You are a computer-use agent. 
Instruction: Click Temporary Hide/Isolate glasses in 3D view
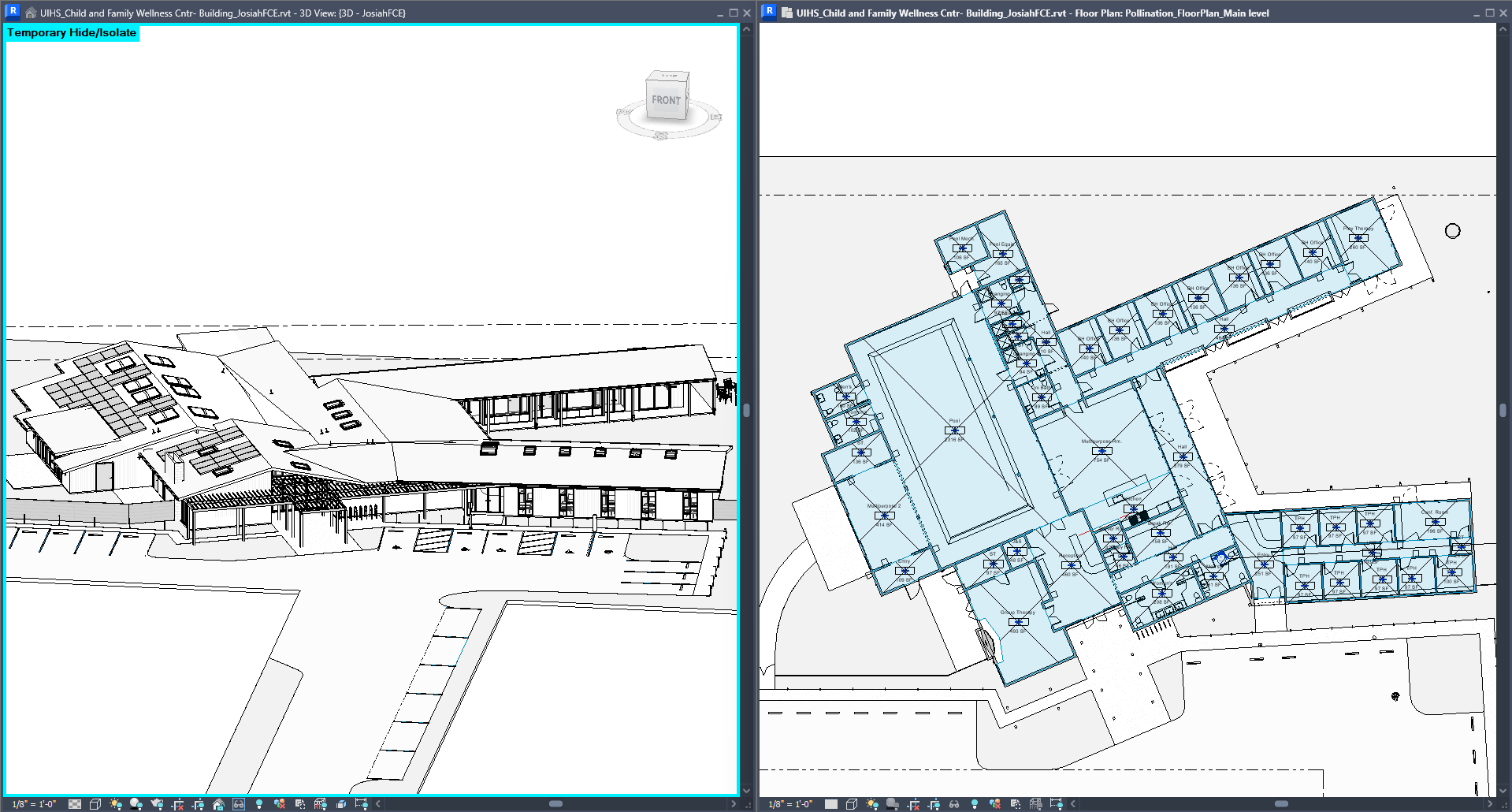point(239,804)
